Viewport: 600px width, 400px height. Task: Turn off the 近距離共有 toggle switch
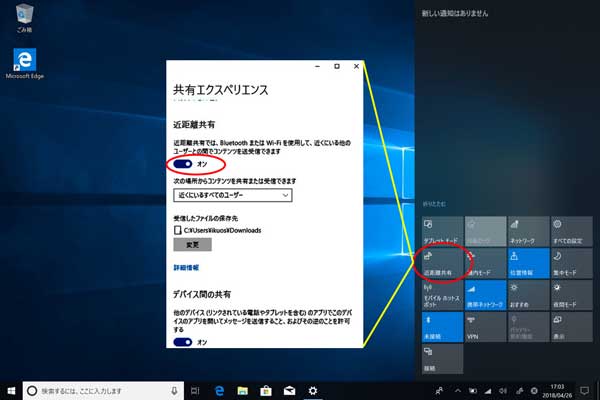183,164
